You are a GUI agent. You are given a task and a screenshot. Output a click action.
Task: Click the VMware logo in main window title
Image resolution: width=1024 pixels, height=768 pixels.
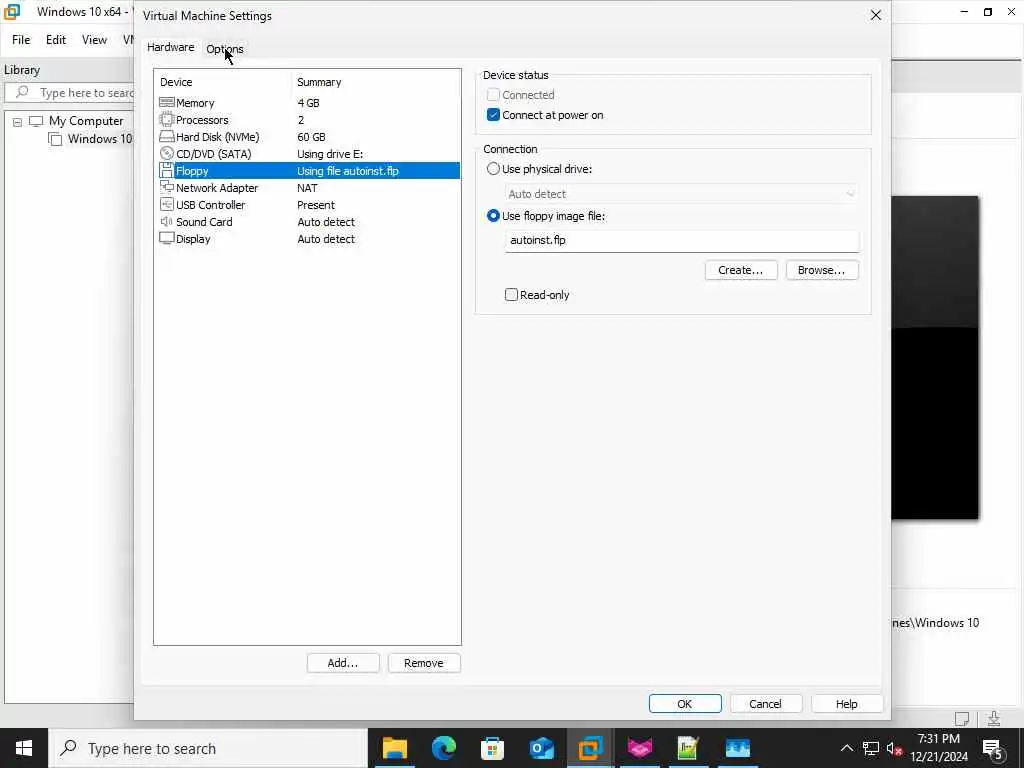pyautogui.click(x=12, y=12)
